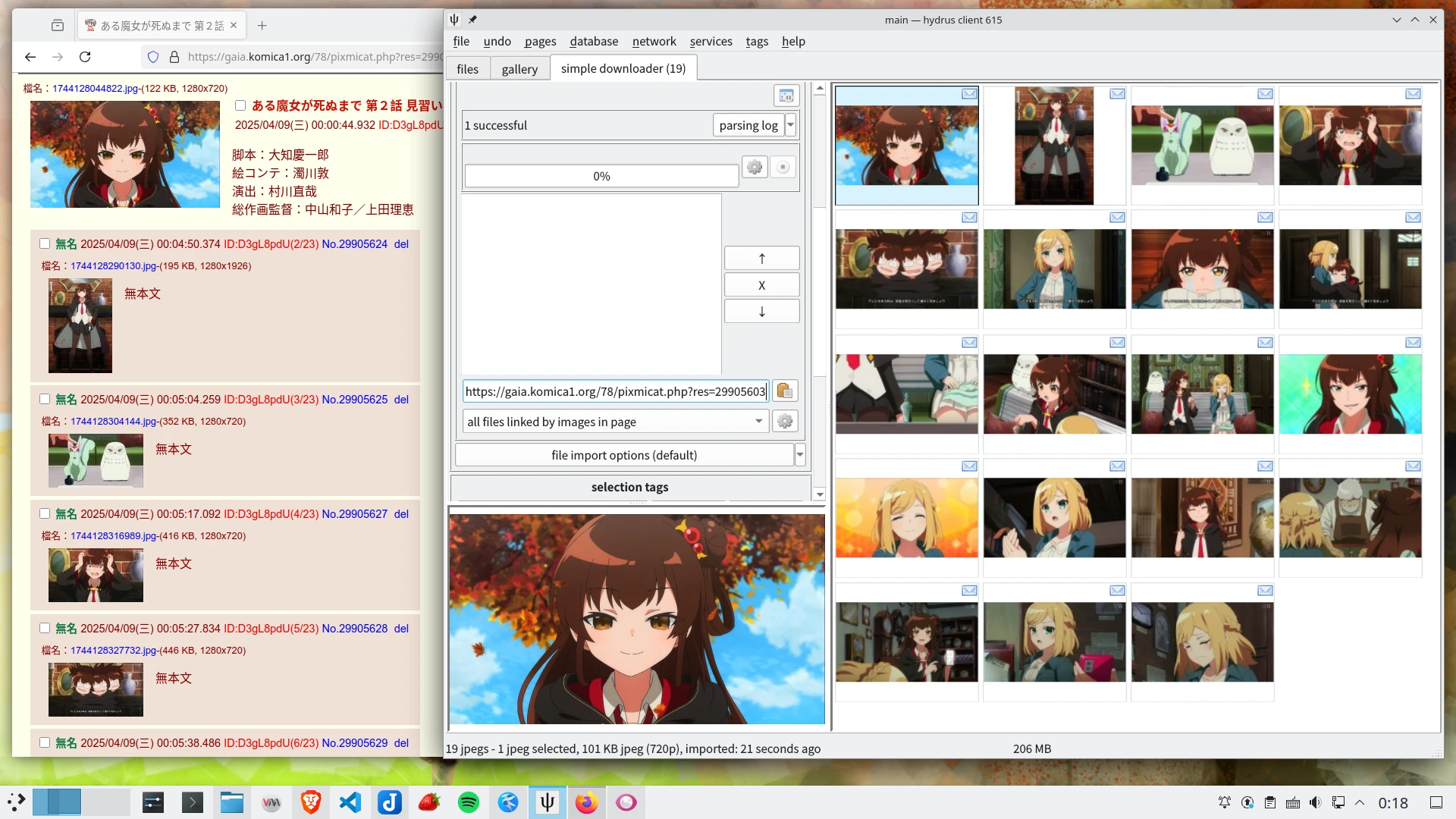Open image link 1744128304144.jpg
Image resolution: width=1456 pixels, height=819 pixels.
113,421
